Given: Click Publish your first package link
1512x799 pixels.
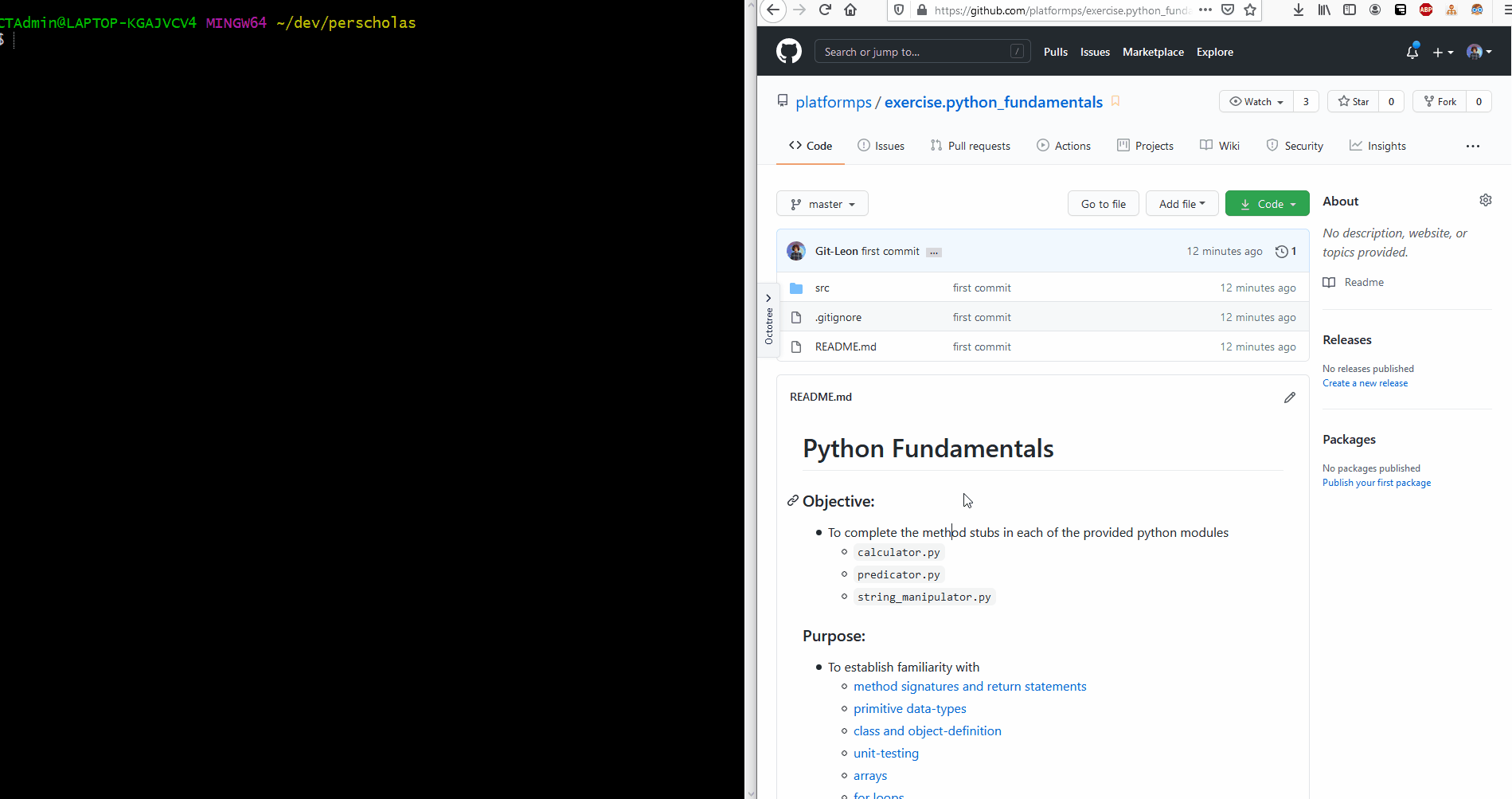Looking at the screenshot, I should tap(1377, 483).
